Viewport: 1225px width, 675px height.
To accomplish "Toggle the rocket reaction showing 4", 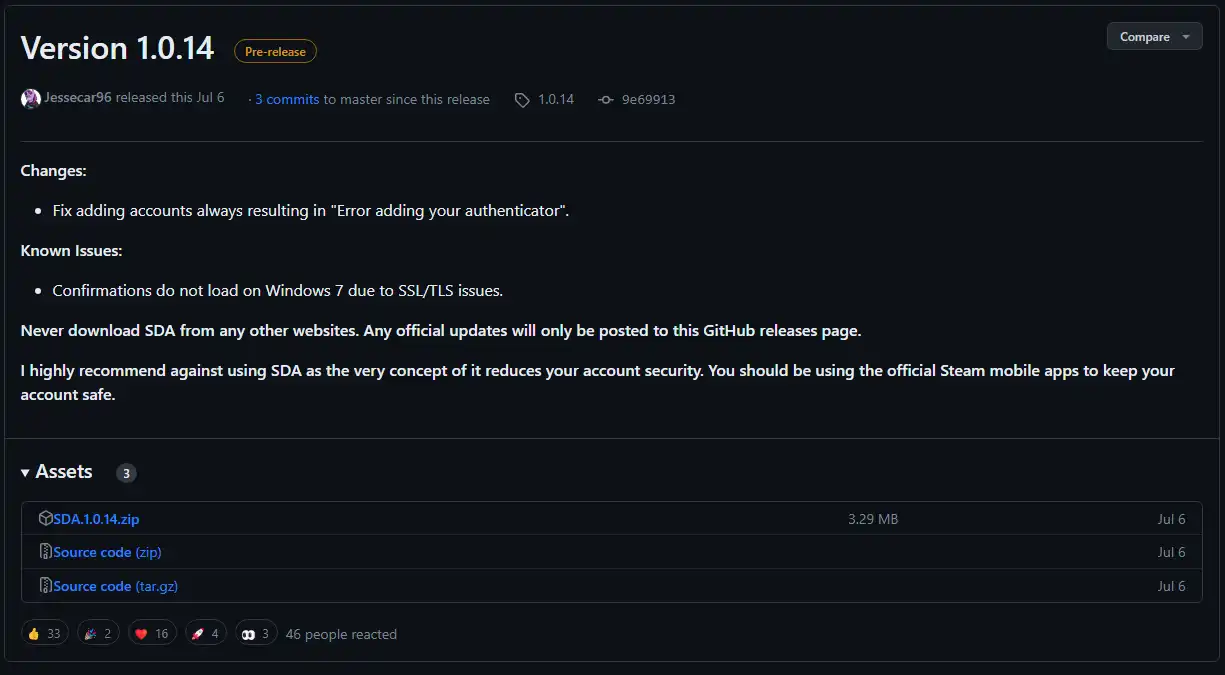I will click(x=206, y=634).
